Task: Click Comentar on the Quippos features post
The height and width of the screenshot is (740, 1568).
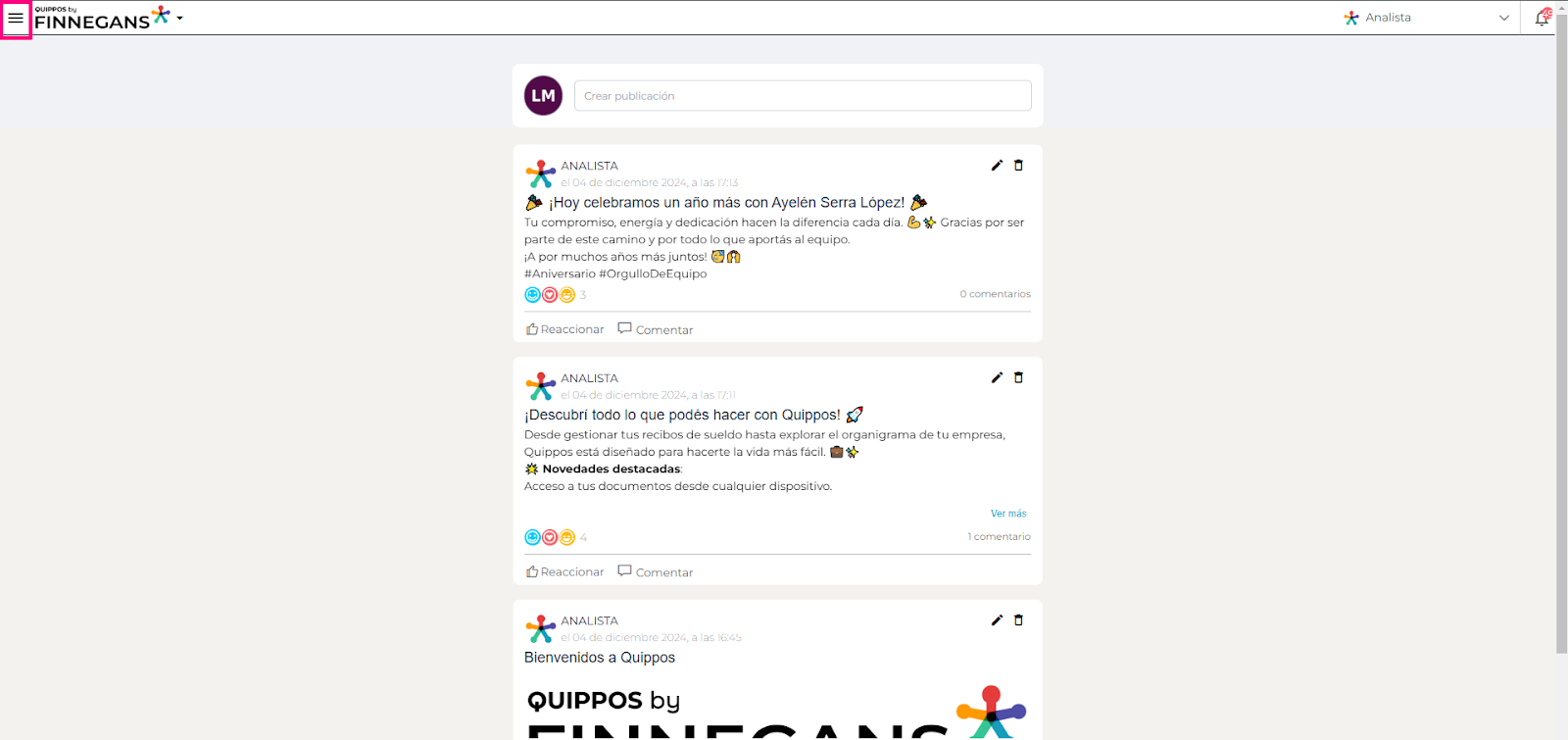Action: click(x=656, y=571)
